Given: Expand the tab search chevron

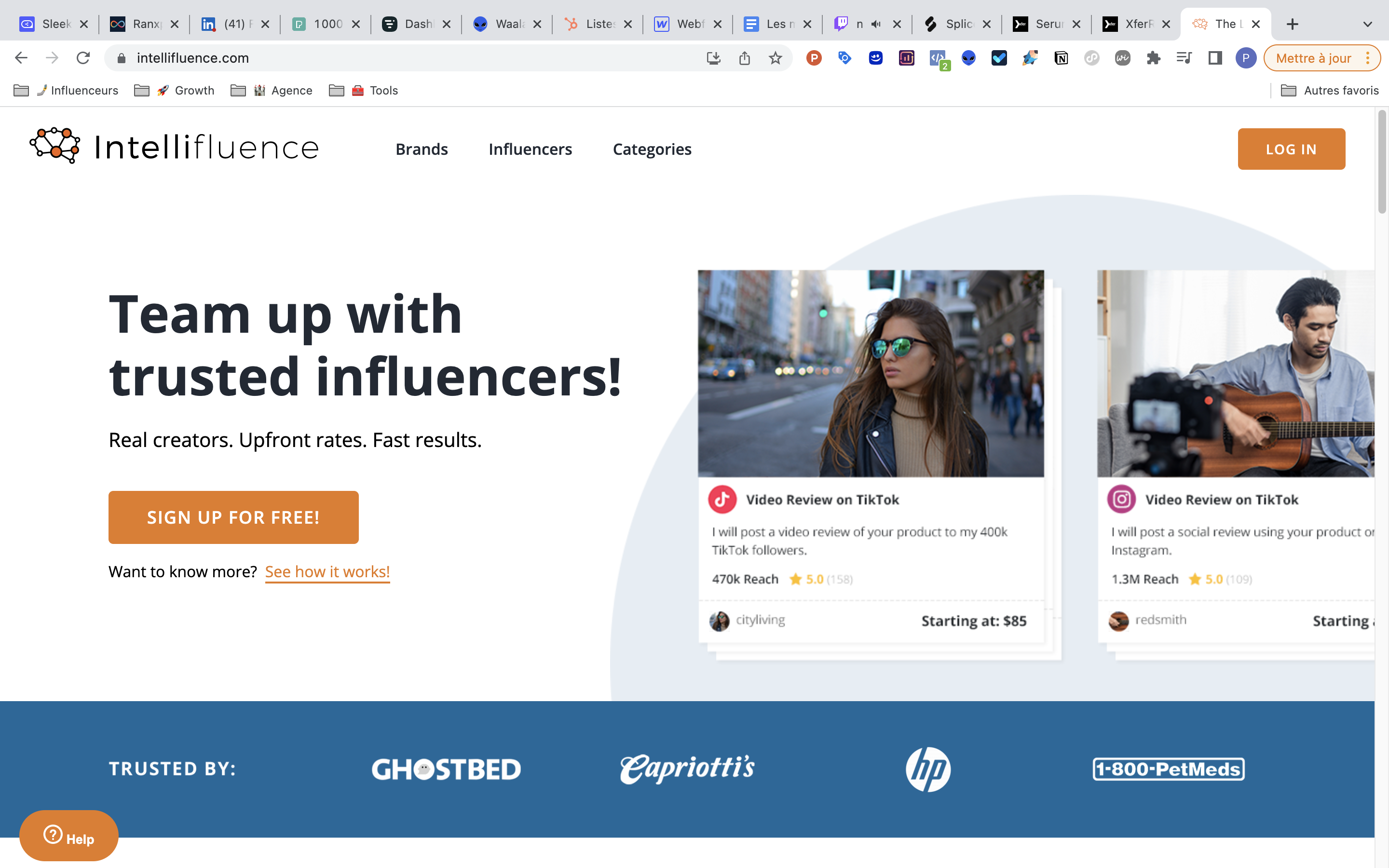Looking at the screenshot, I should [x=1368, y=24].
